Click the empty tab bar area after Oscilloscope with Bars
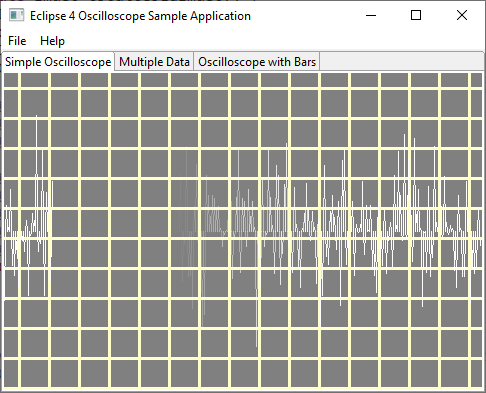 click(x=401, y=62)
